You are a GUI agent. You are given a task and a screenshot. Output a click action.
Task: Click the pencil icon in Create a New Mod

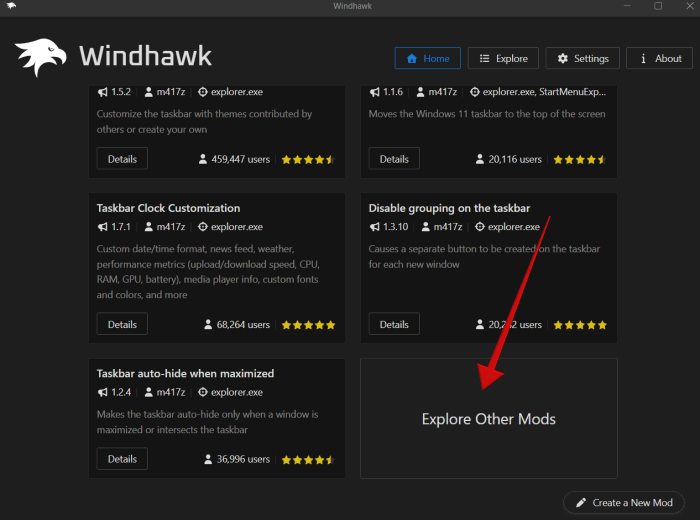[581, 503]
